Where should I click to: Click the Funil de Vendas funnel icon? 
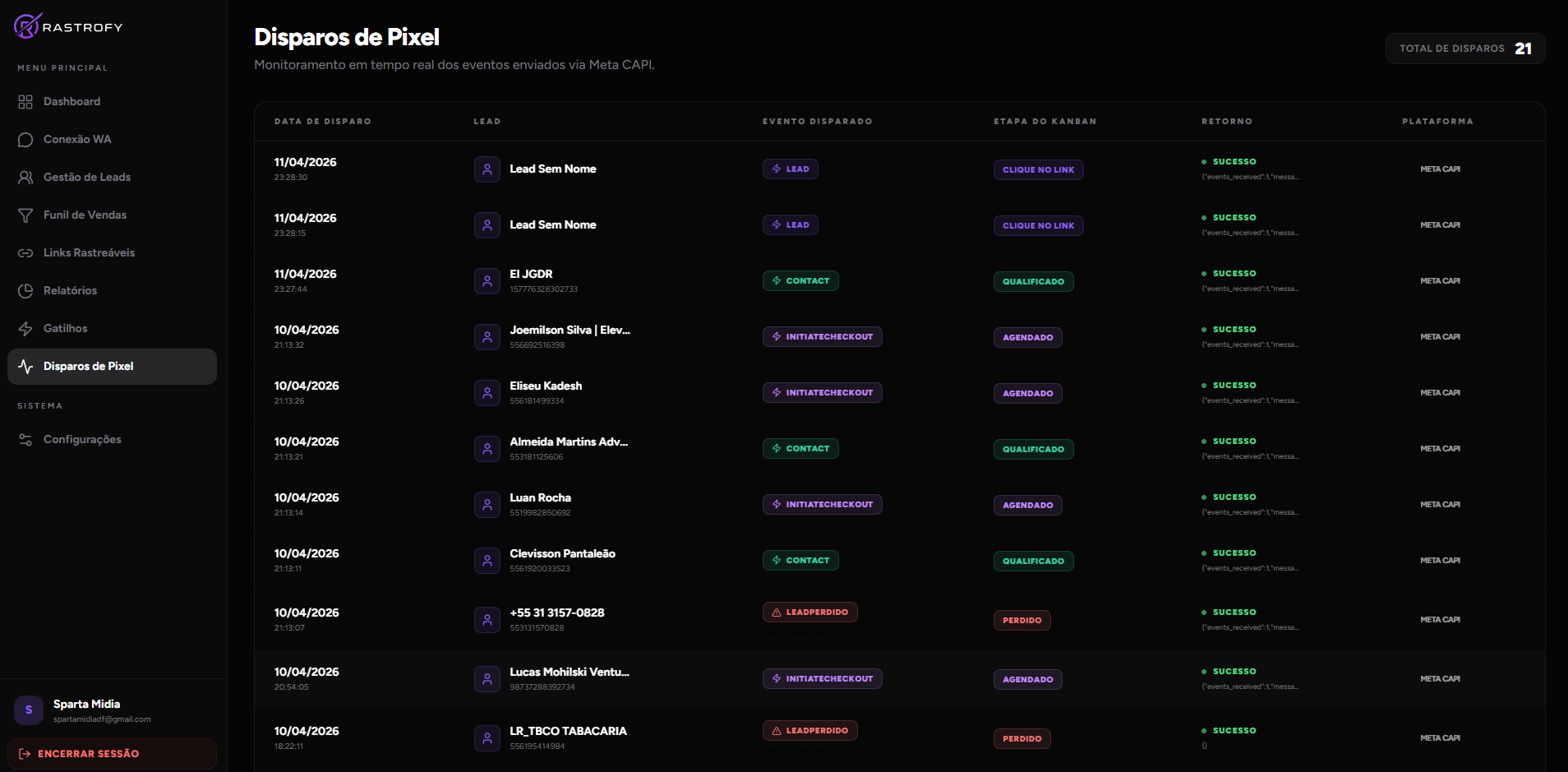pos(25,215)
